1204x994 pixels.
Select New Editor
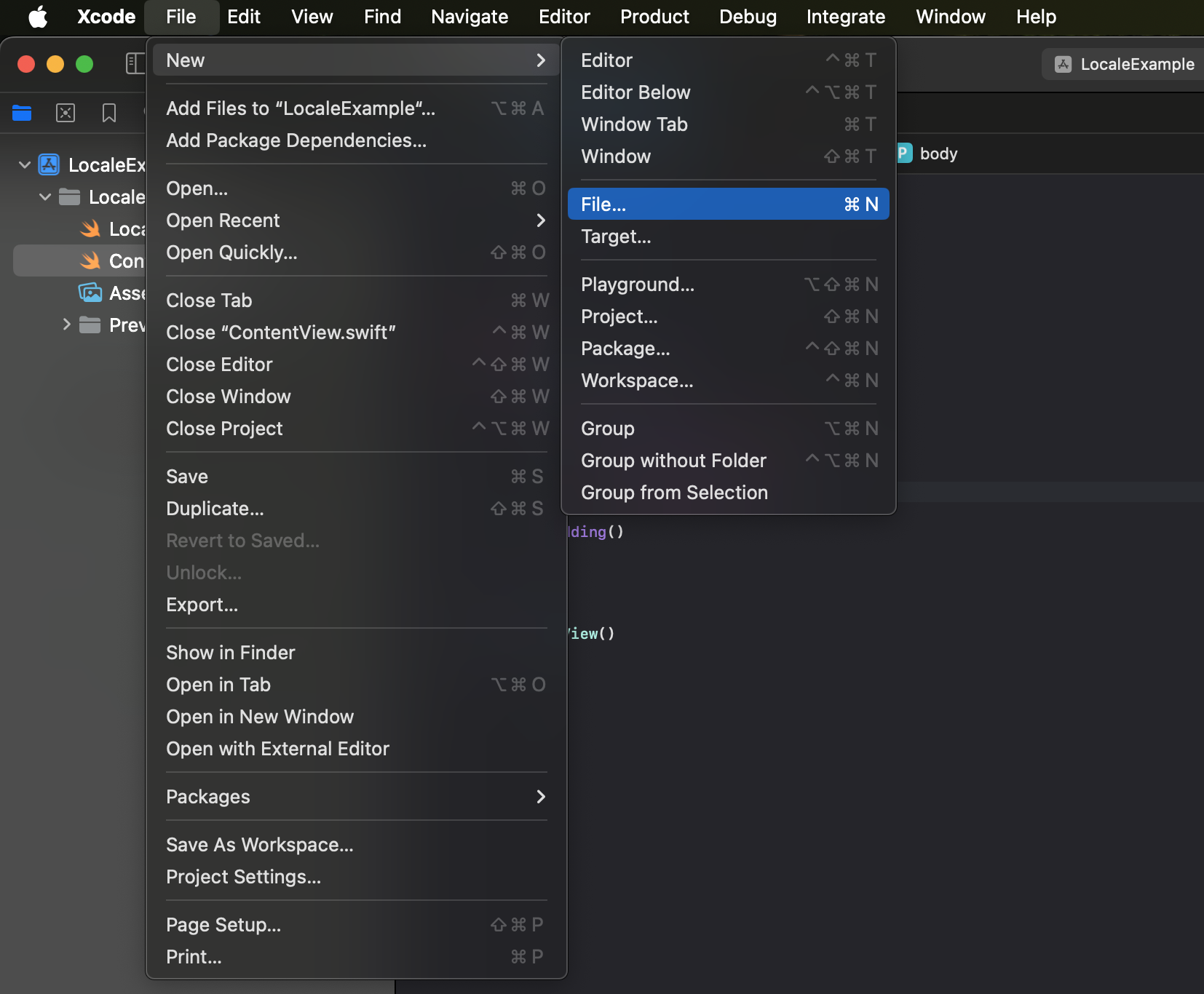(729, 60)
